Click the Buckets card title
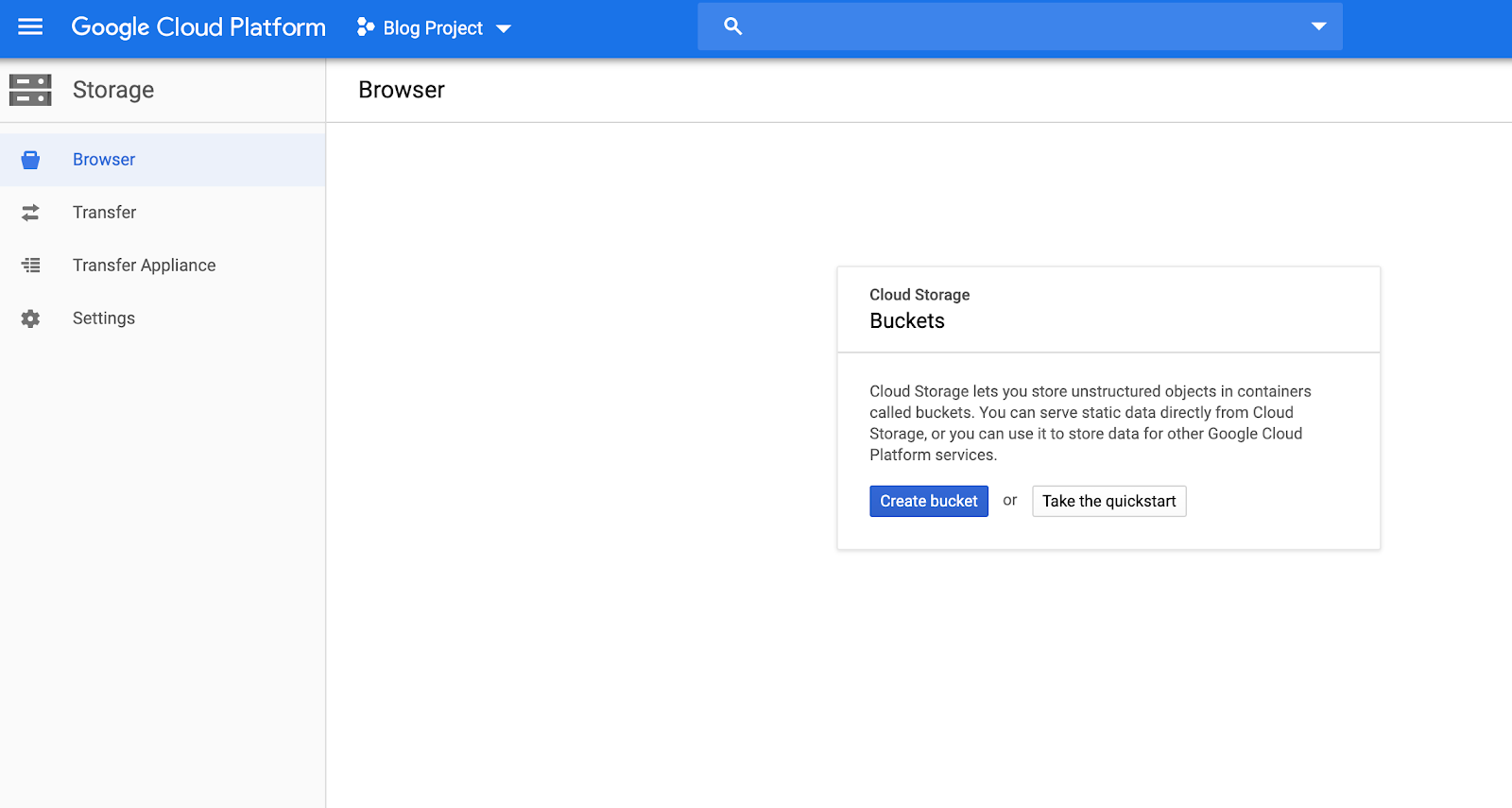Screen dimensions: 1512x808 (x=907, y=321)
